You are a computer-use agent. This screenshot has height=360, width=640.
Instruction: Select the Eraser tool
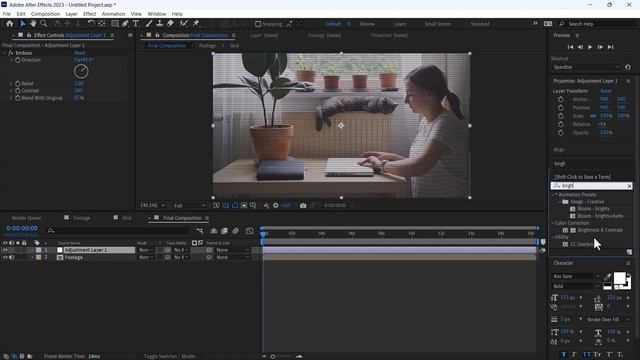(x=171, y=24)
